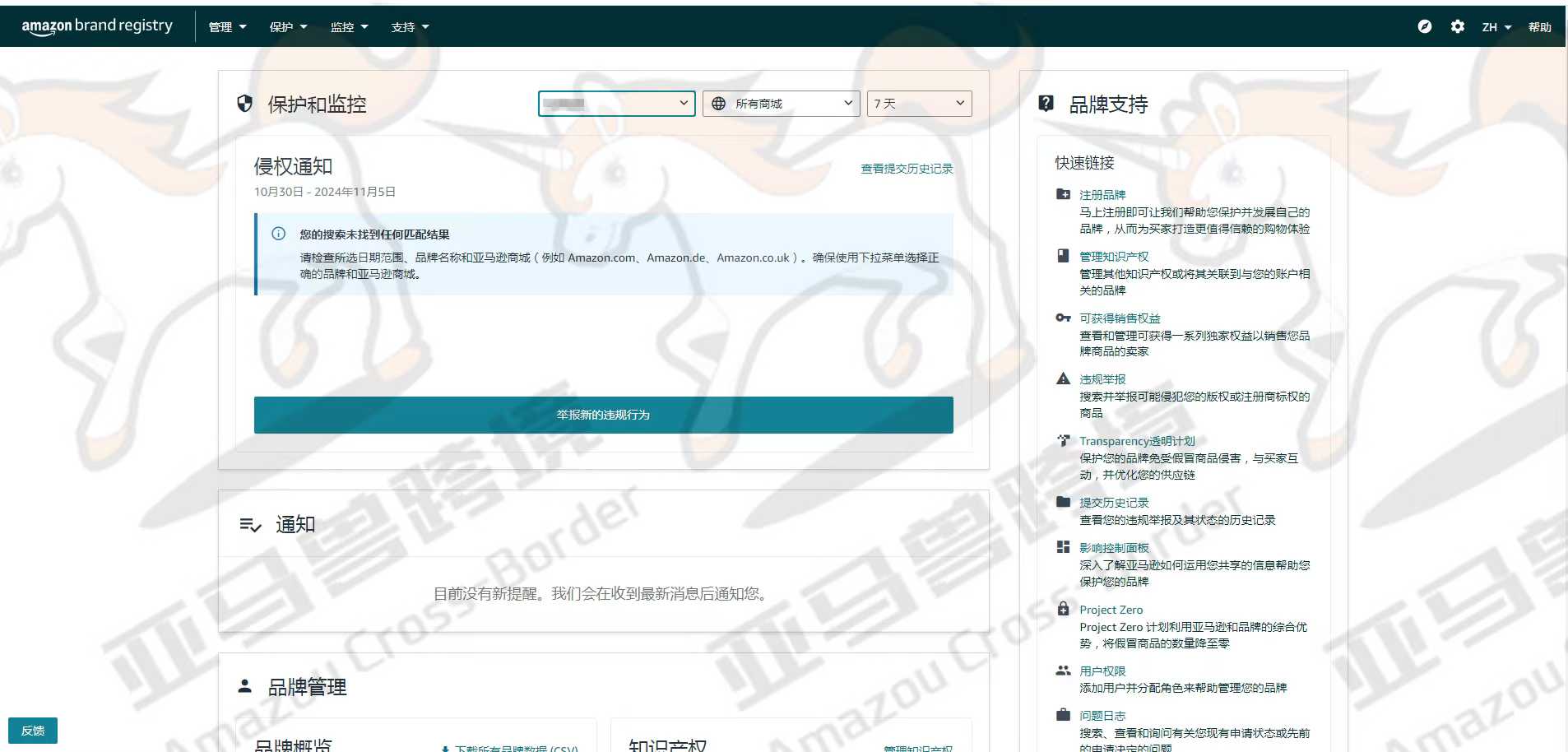The image size is (1568, 752).
Task: Click the briefcase icon beside 问题日志
Action: (1063, 715)
